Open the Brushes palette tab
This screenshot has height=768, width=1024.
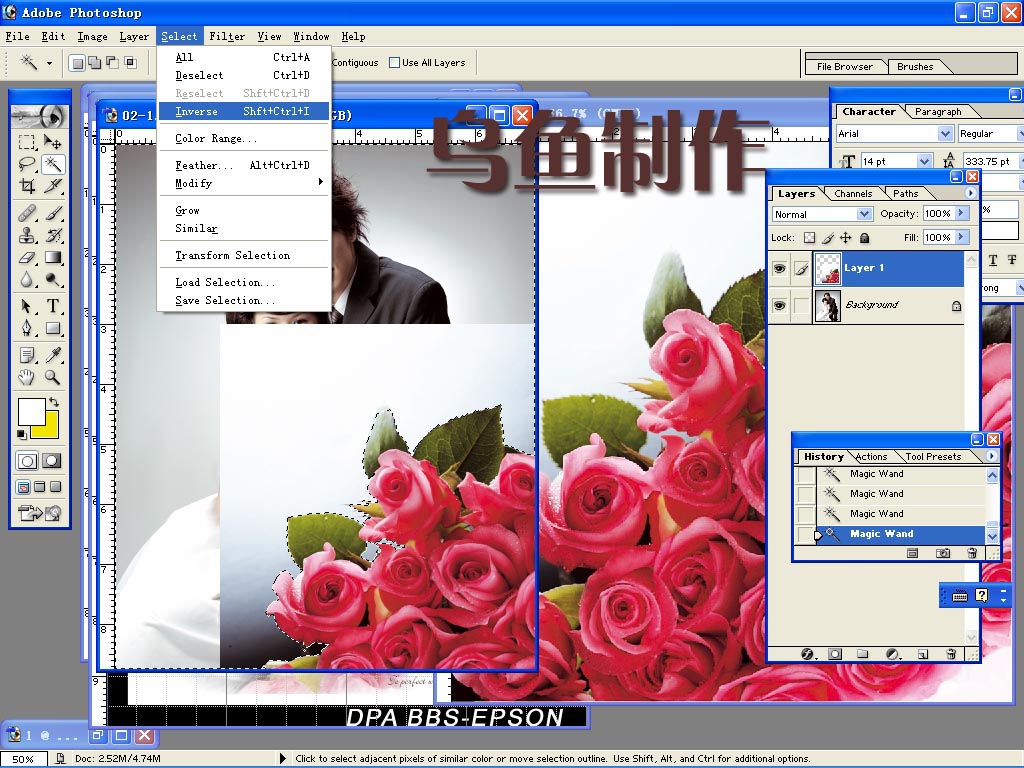[915, 67]
